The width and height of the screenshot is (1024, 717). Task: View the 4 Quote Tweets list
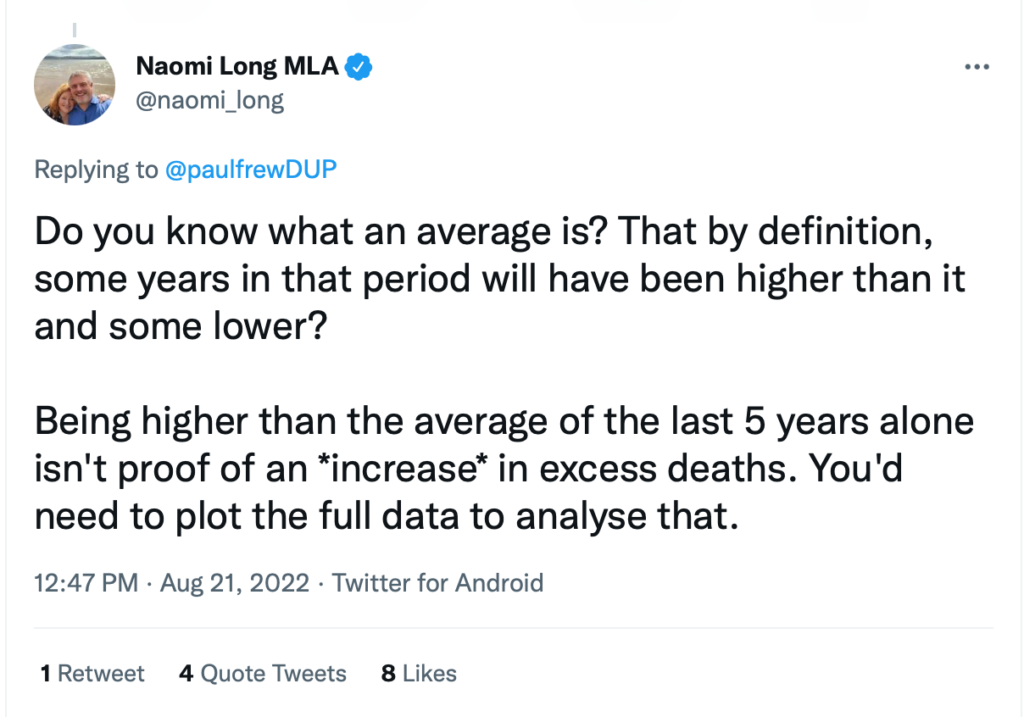[x=263, y=673]
